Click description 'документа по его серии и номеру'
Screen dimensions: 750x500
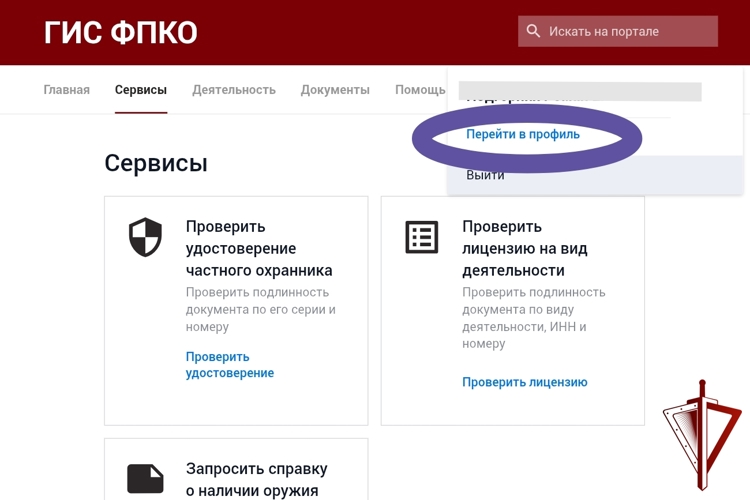pos(261,318)
